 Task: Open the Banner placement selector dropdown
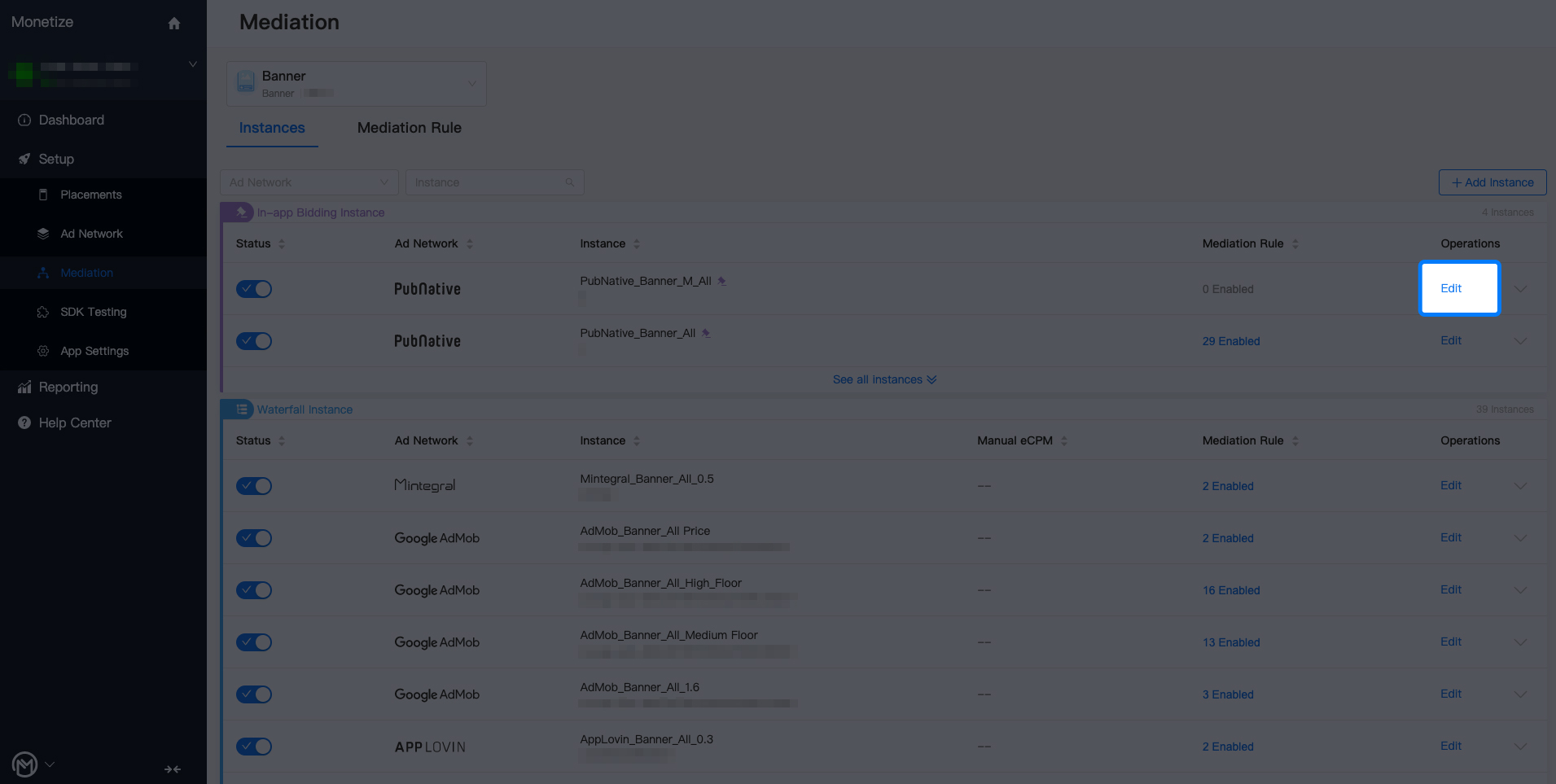coord(357,84)
